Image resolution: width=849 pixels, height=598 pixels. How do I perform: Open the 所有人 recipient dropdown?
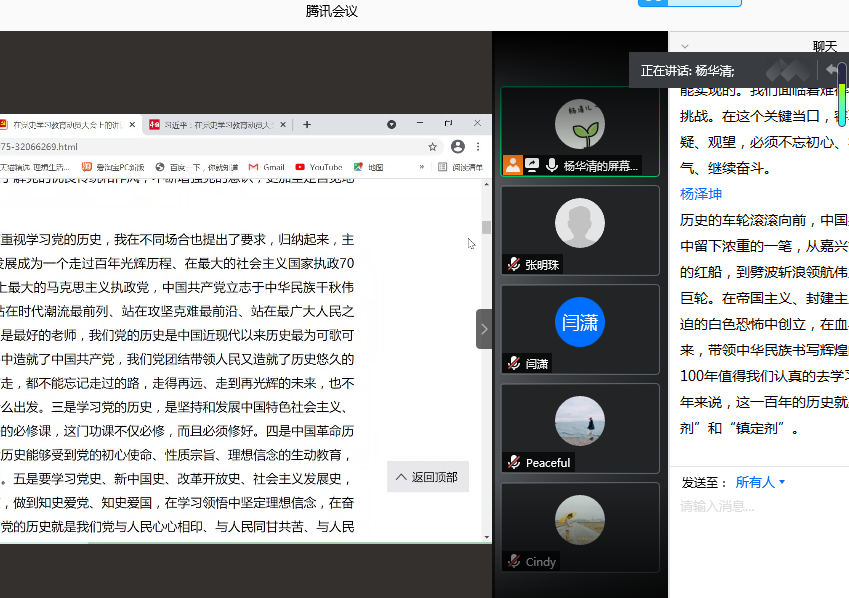point(760,482)
